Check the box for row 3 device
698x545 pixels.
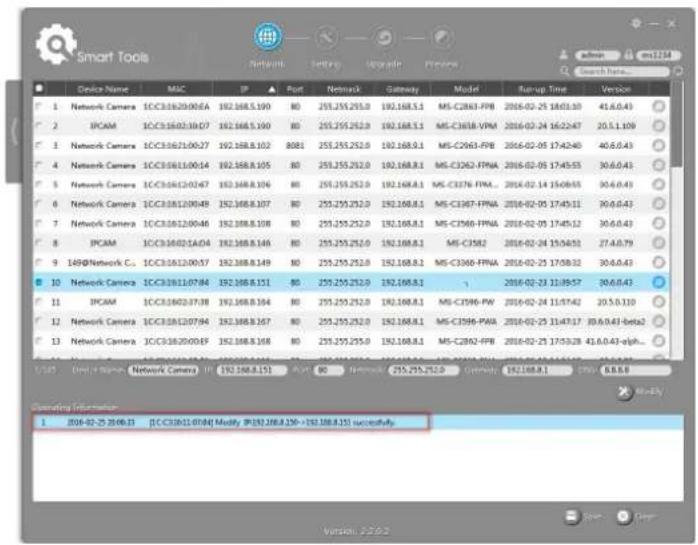[x=39, y=145]
